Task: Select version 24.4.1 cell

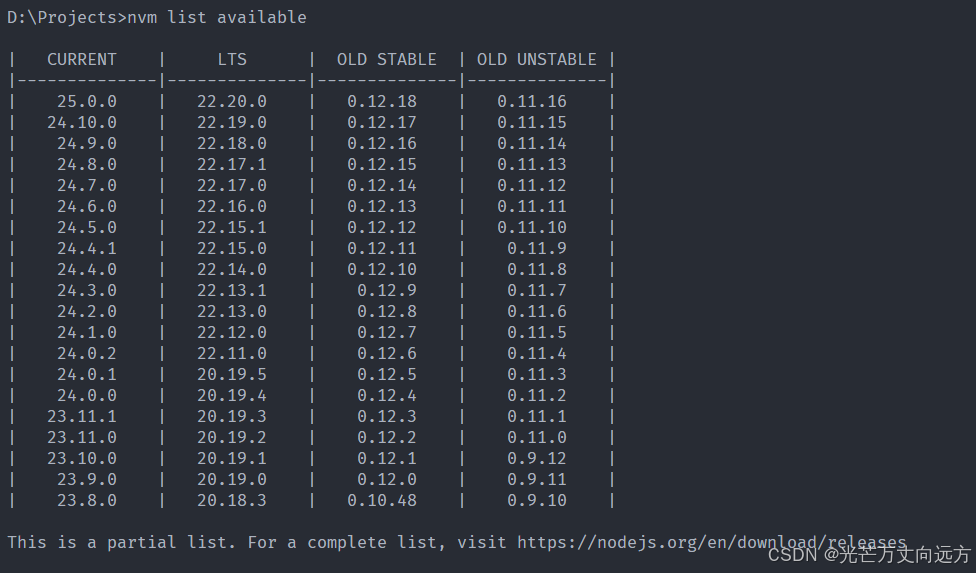Action: coord(87,249)
